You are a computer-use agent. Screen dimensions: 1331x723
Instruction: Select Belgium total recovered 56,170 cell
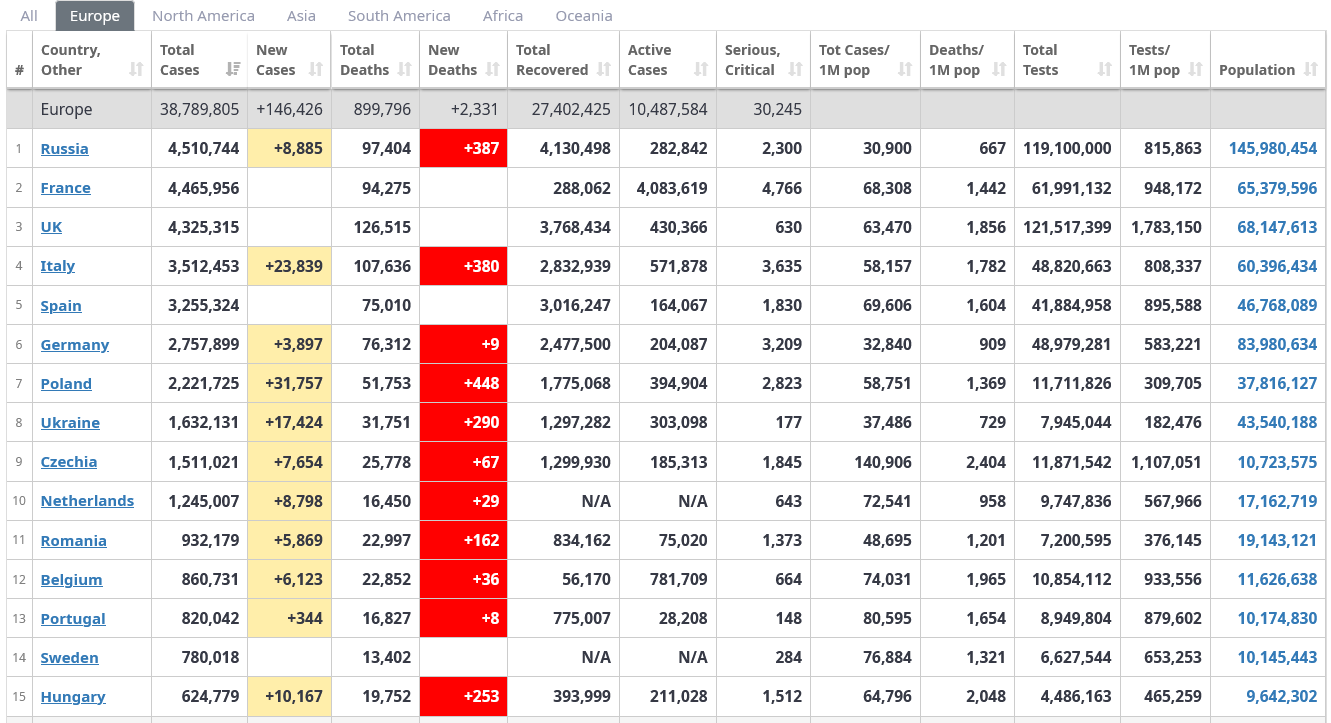tap(564, 580)
